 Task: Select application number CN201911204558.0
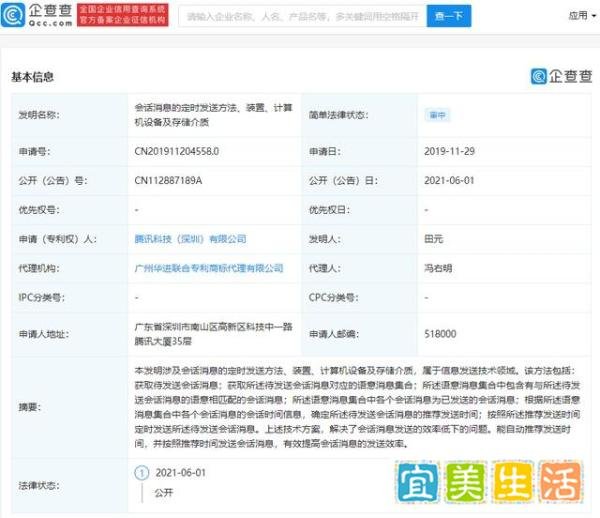(x=177, y=151)
